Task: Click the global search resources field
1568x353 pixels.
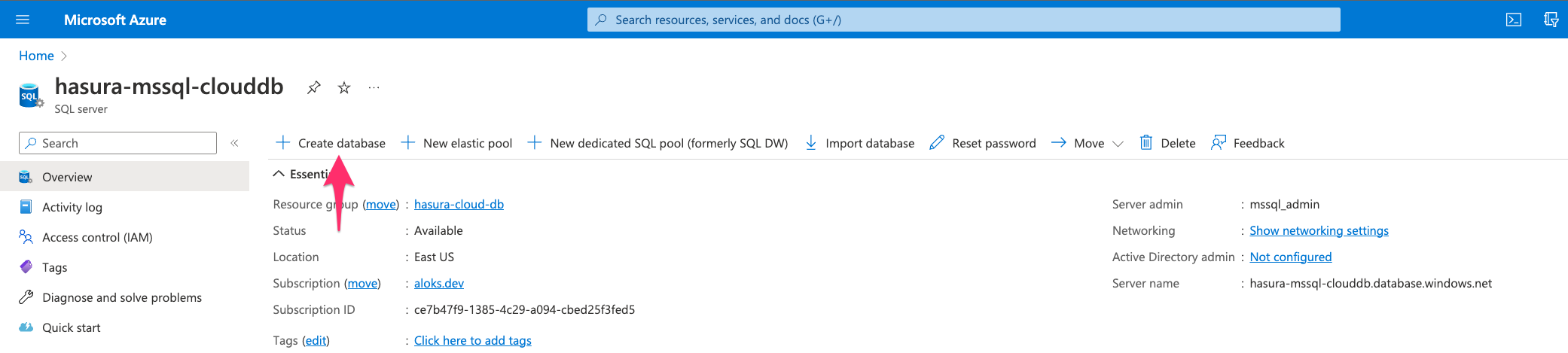Action: click(963, 20)
